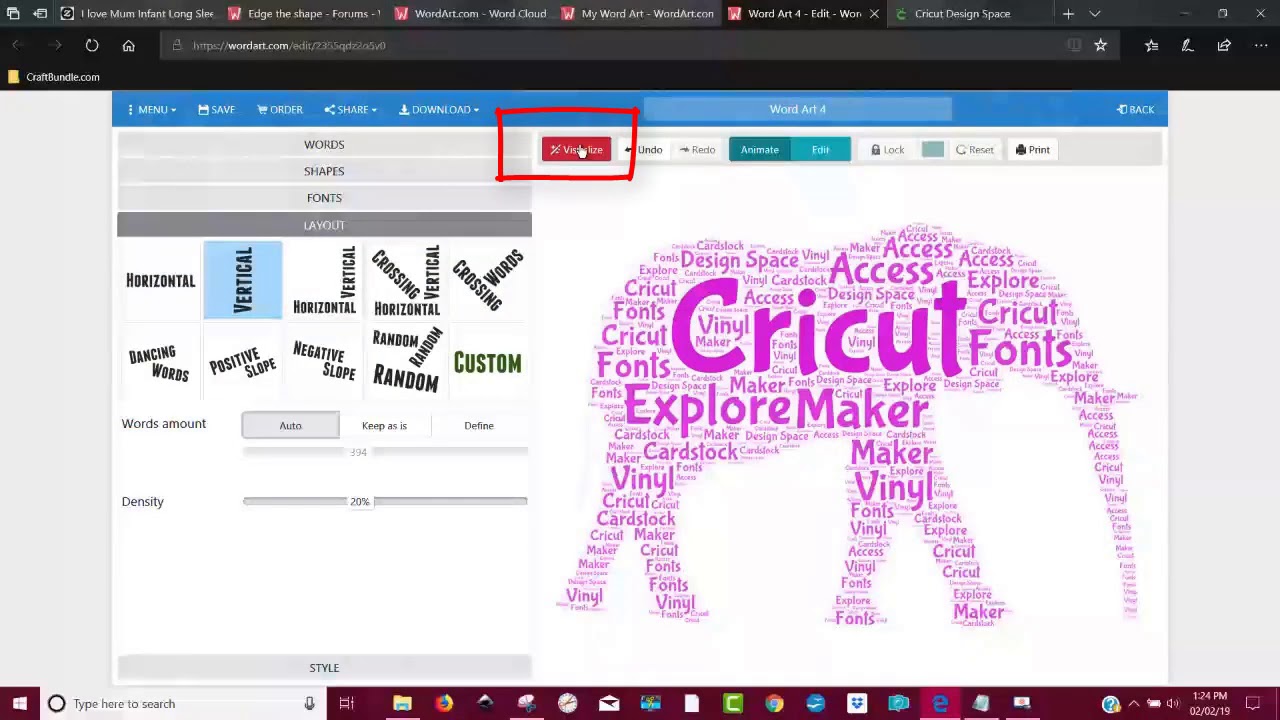This screenshot has height=720, width=1280.
Task: Expand the FONTS panel section
Action: (324, 198)
